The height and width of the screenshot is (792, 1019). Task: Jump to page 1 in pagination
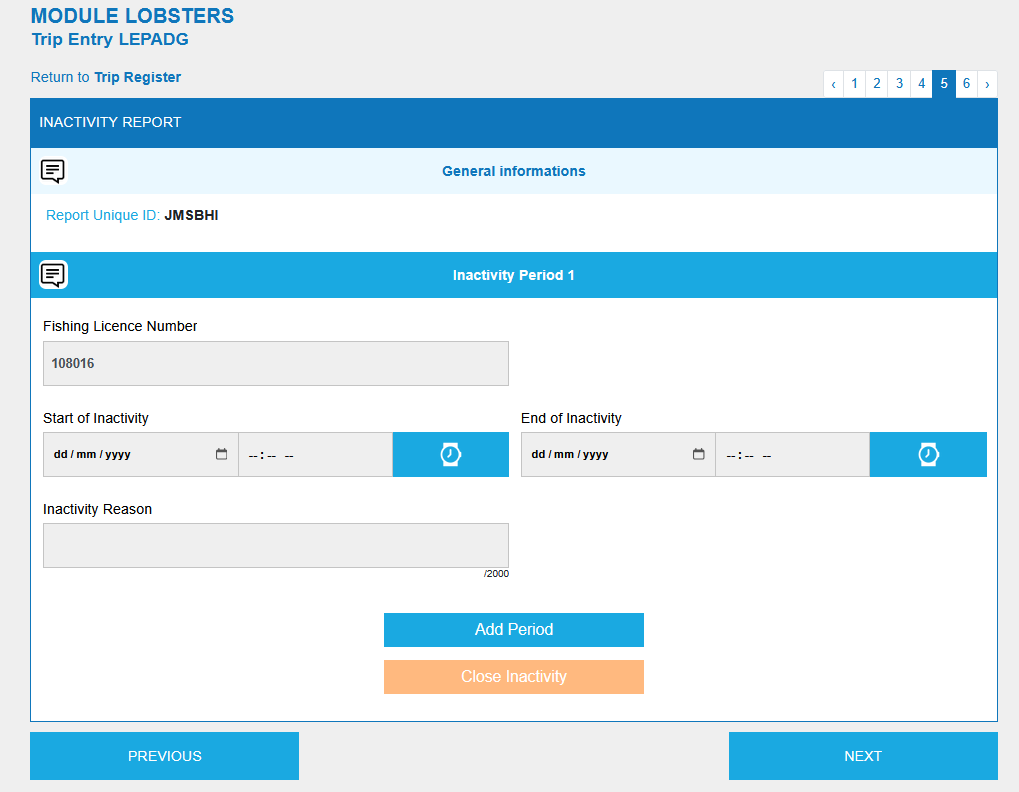[854, 84]
